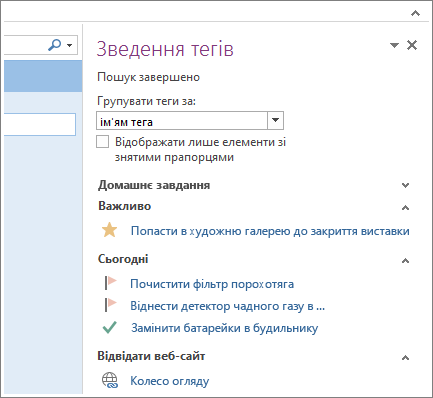Click the ім'ям тега dropdown arrow button
Viewport: 433px width, 398px height.
coord(275,121)
